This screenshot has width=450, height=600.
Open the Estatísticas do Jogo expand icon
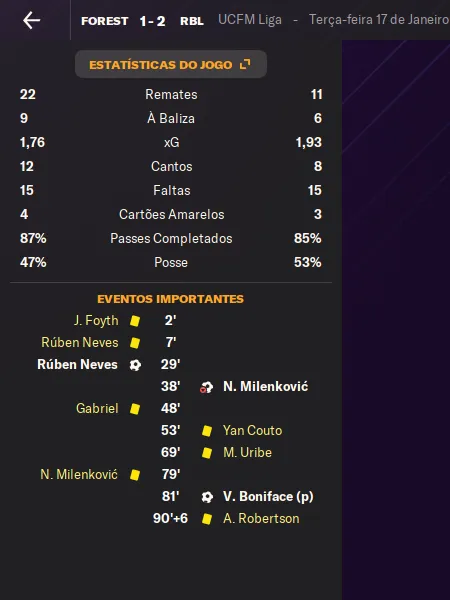pos(245,64)
